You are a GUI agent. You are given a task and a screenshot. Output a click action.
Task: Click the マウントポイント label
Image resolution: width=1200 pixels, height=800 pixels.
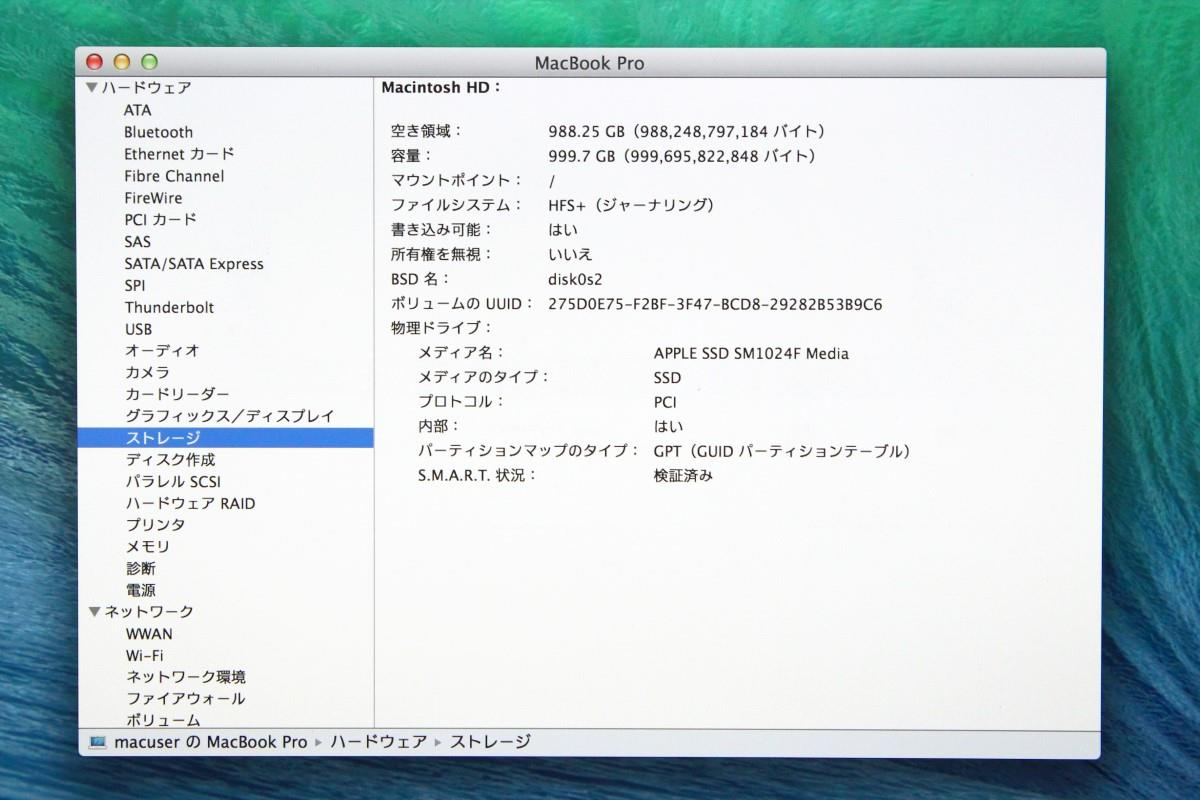pyautogui.click(x=457, y=181)
